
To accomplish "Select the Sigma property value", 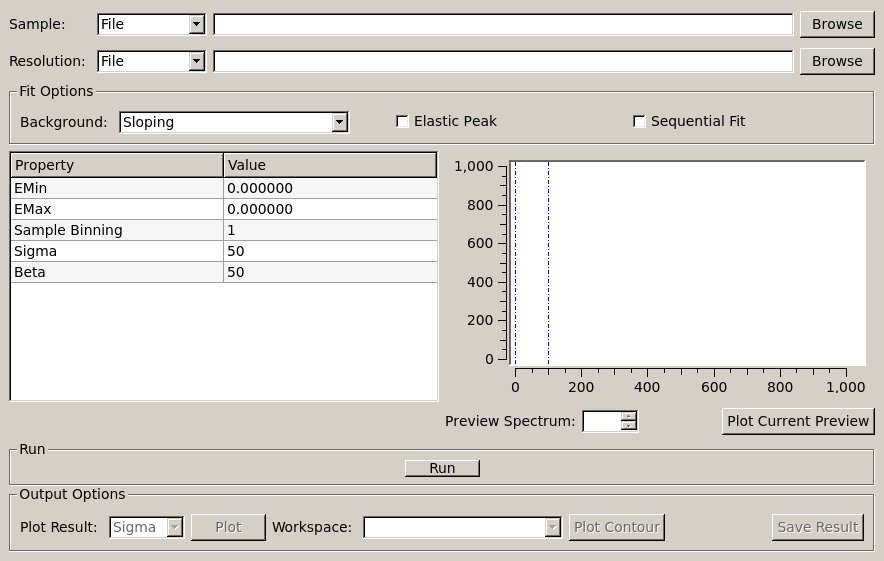I will pos(330,251).
